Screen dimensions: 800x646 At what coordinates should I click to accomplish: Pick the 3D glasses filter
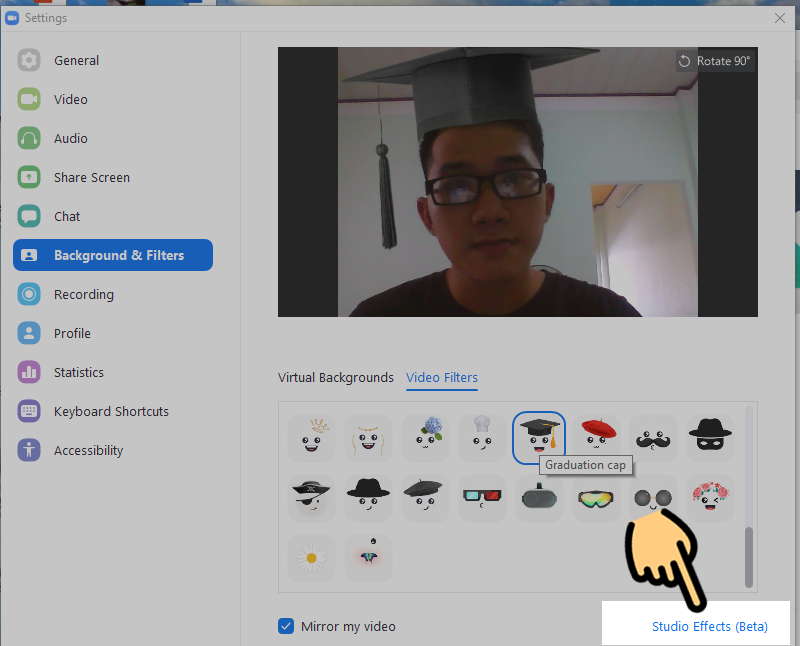point(482,497)
